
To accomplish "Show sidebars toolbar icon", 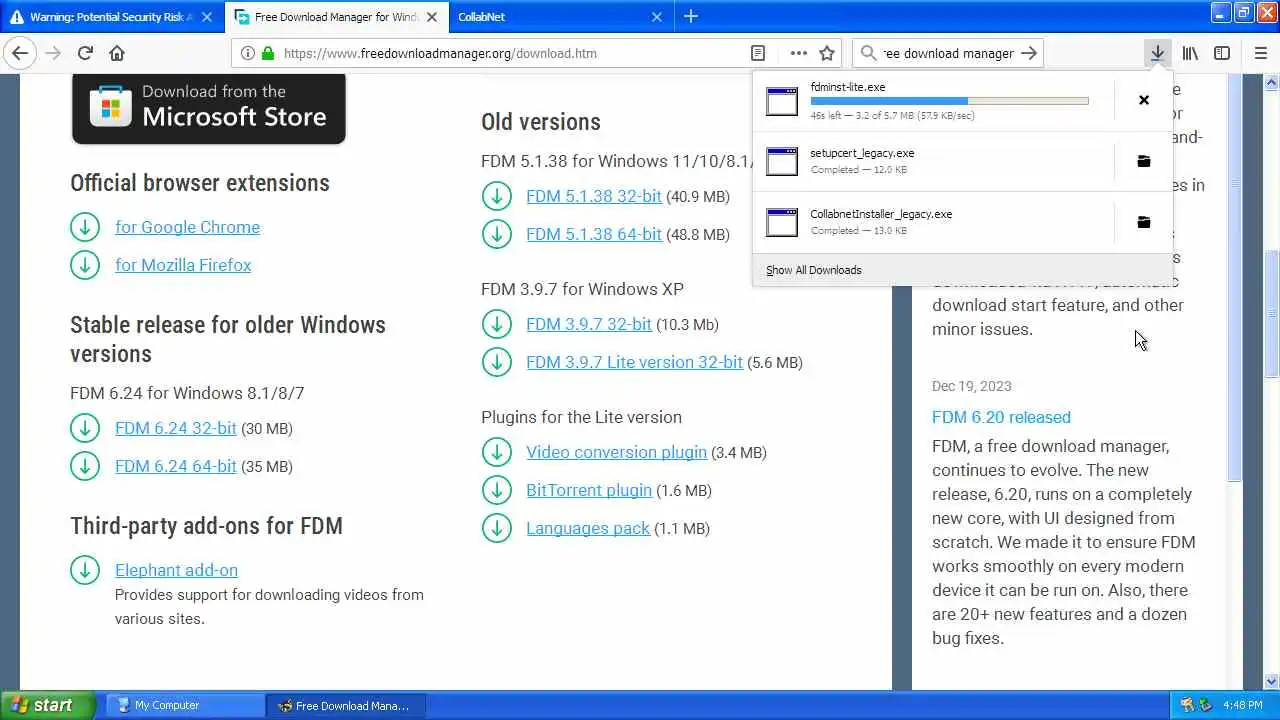I will point(1222,53).
